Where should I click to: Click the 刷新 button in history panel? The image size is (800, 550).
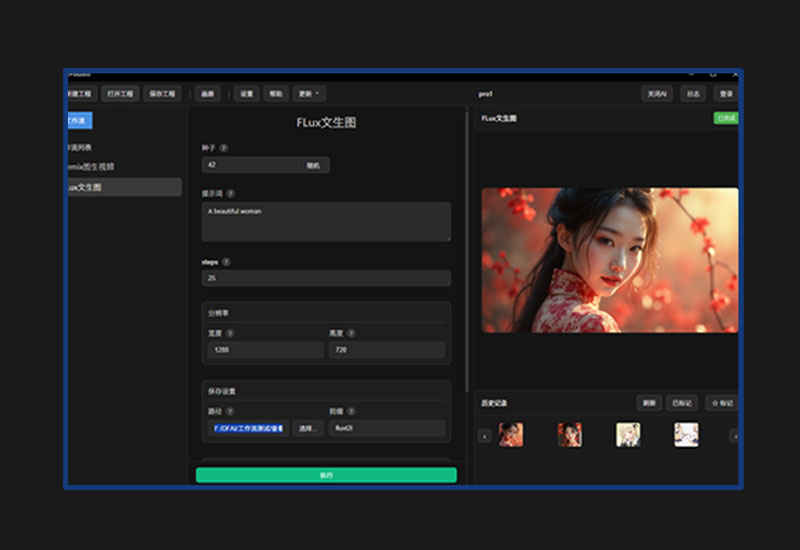click(650, 403)
